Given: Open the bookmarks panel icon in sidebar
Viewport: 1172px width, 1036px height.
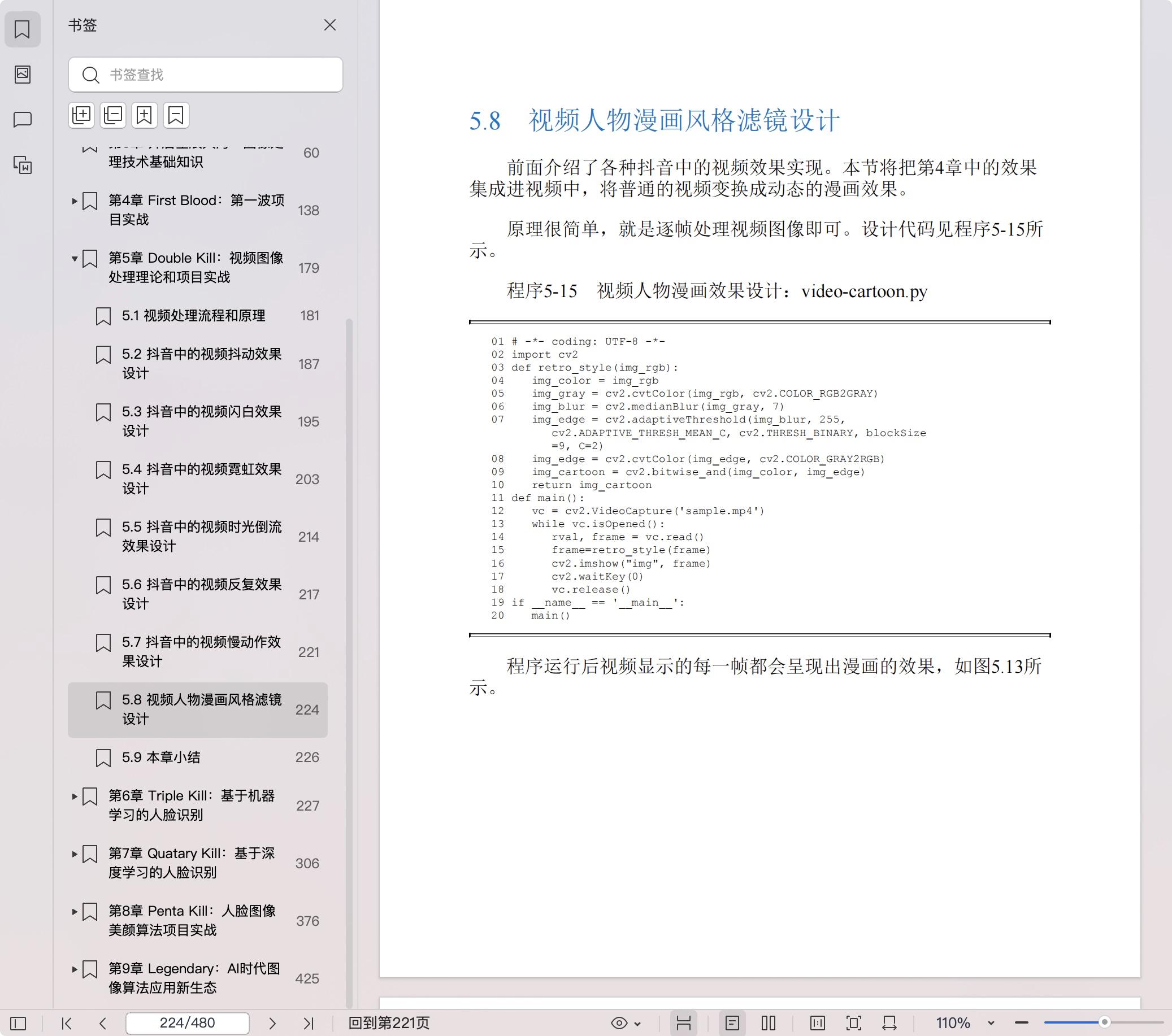Looking at the screenshot, I should [23, 29].
